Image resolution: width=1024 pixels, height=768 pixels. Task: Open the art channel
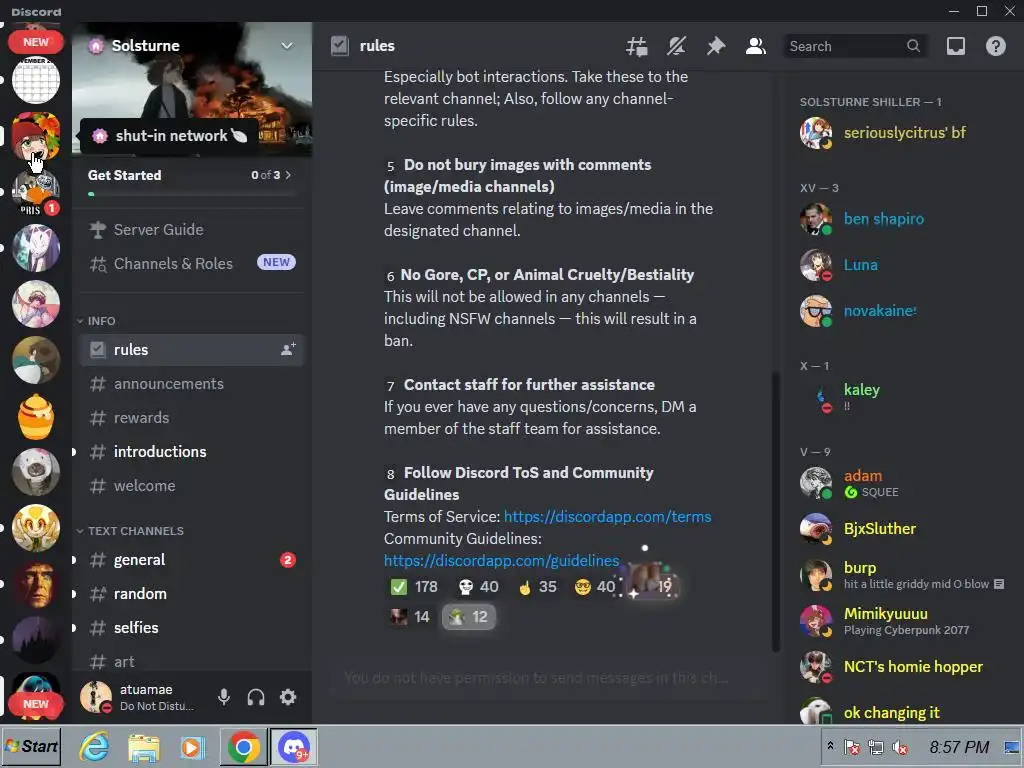(191, 661)
